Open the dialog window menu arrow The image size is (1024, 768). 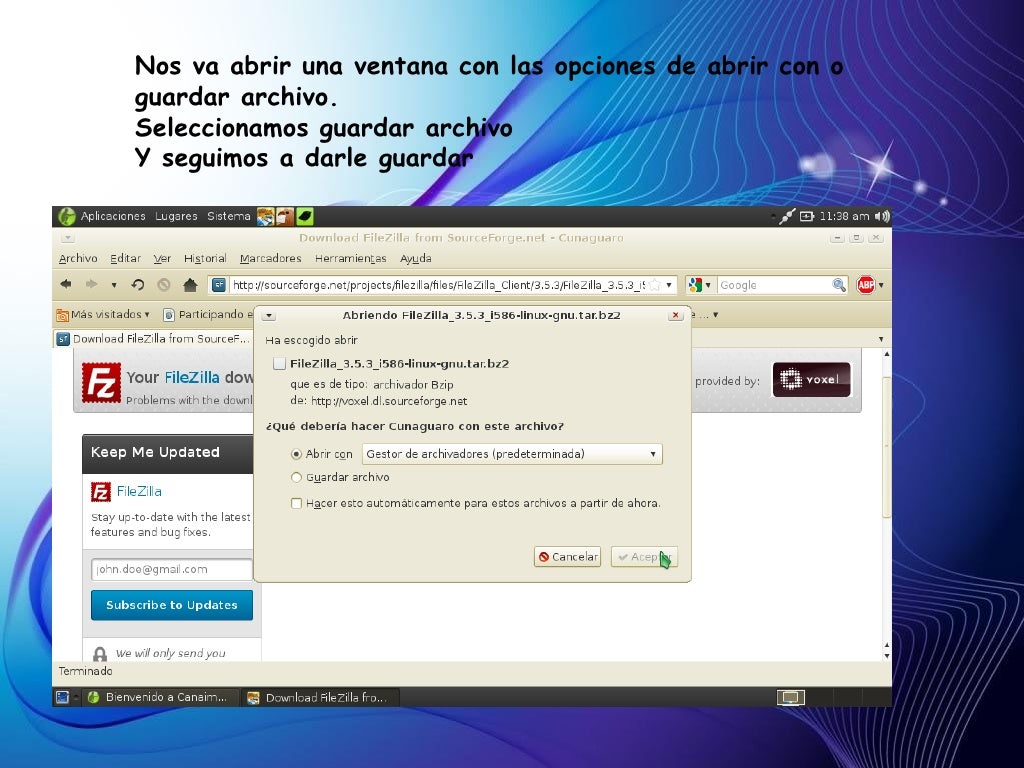[268, 315]
